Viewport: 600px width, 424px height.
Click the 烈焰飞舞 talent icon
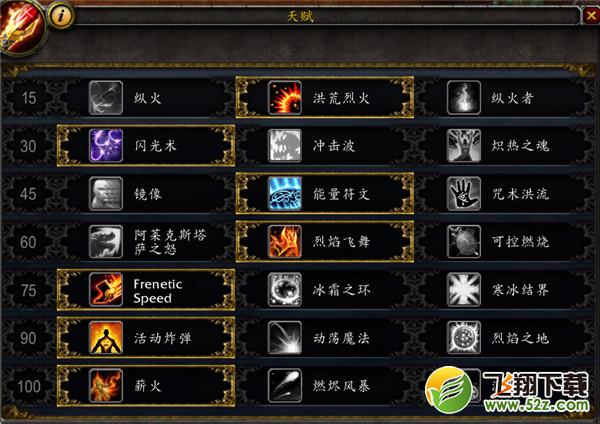click(285, 242)
